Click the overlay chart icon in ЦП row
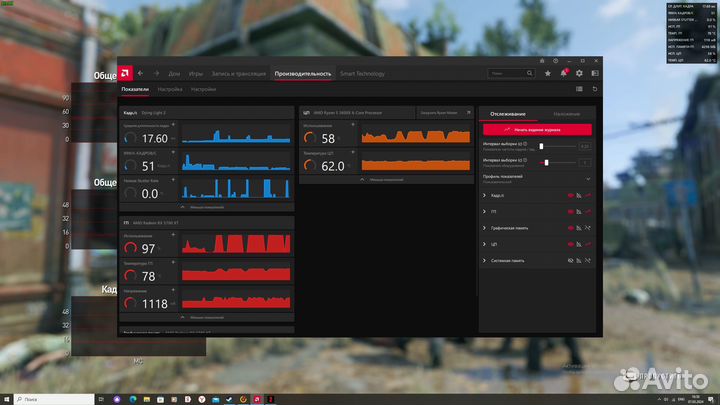720x405 pixels. (579, 244)
